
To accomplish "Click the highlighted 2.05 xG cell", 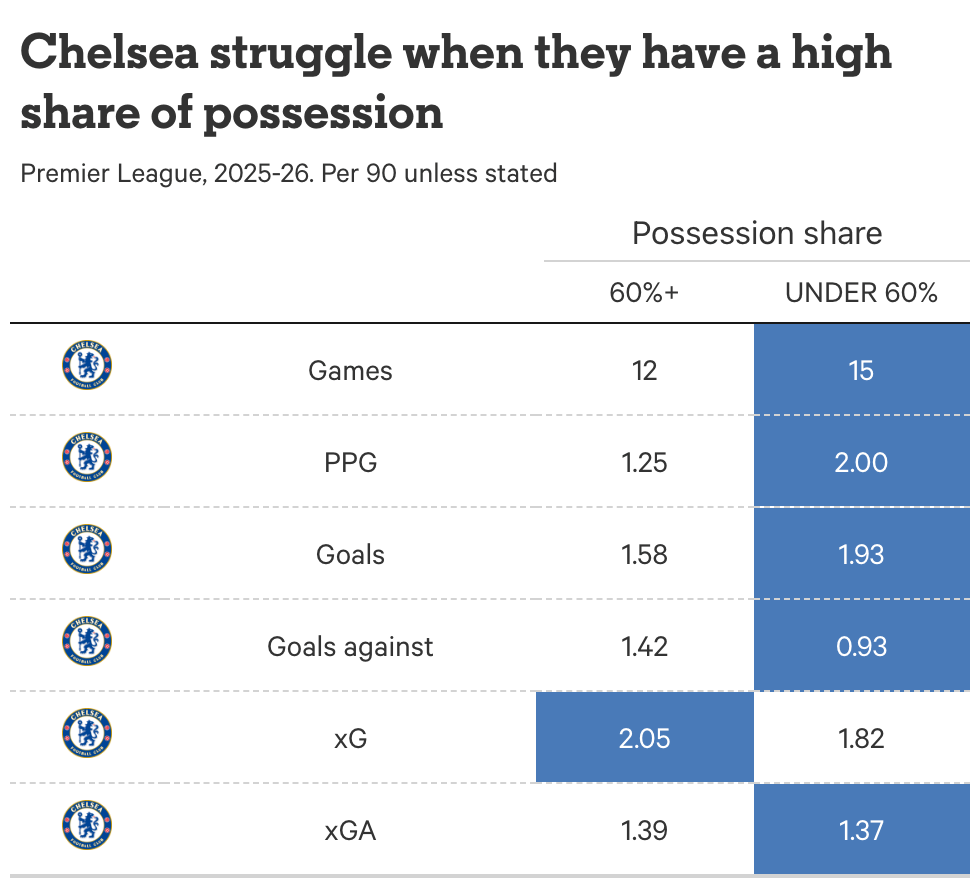I will point(644,738).
